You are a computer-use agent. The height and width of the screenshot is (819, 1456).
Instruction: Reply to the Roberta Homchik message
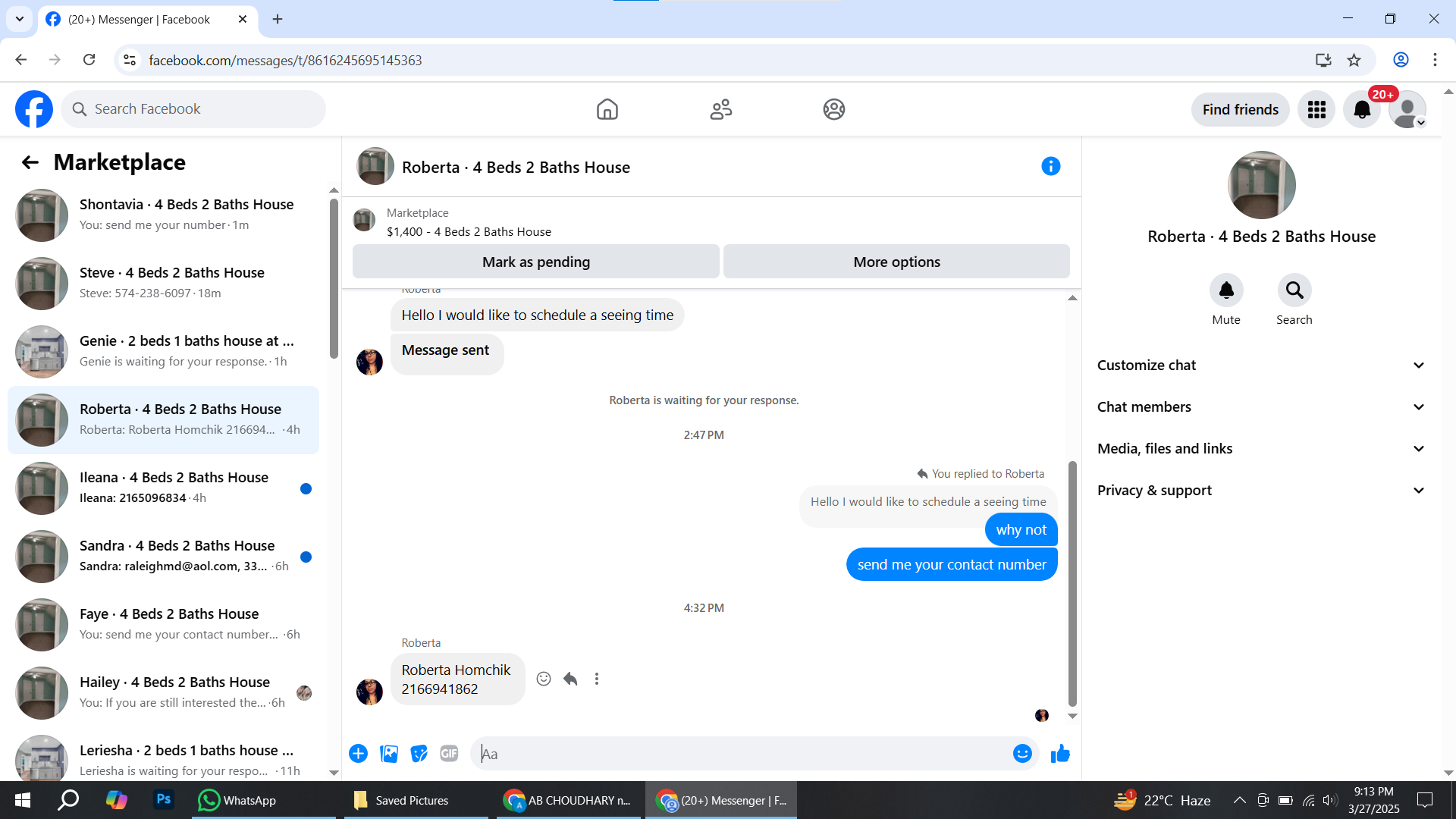pyautogui.click(x=570, y=679)
